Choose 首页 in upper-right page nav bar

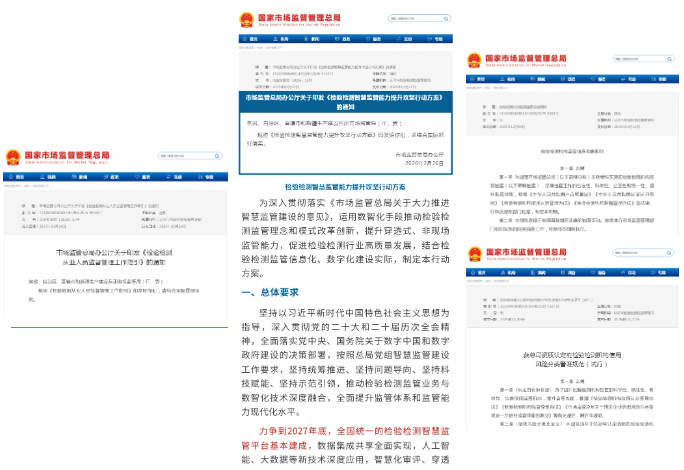479,79
